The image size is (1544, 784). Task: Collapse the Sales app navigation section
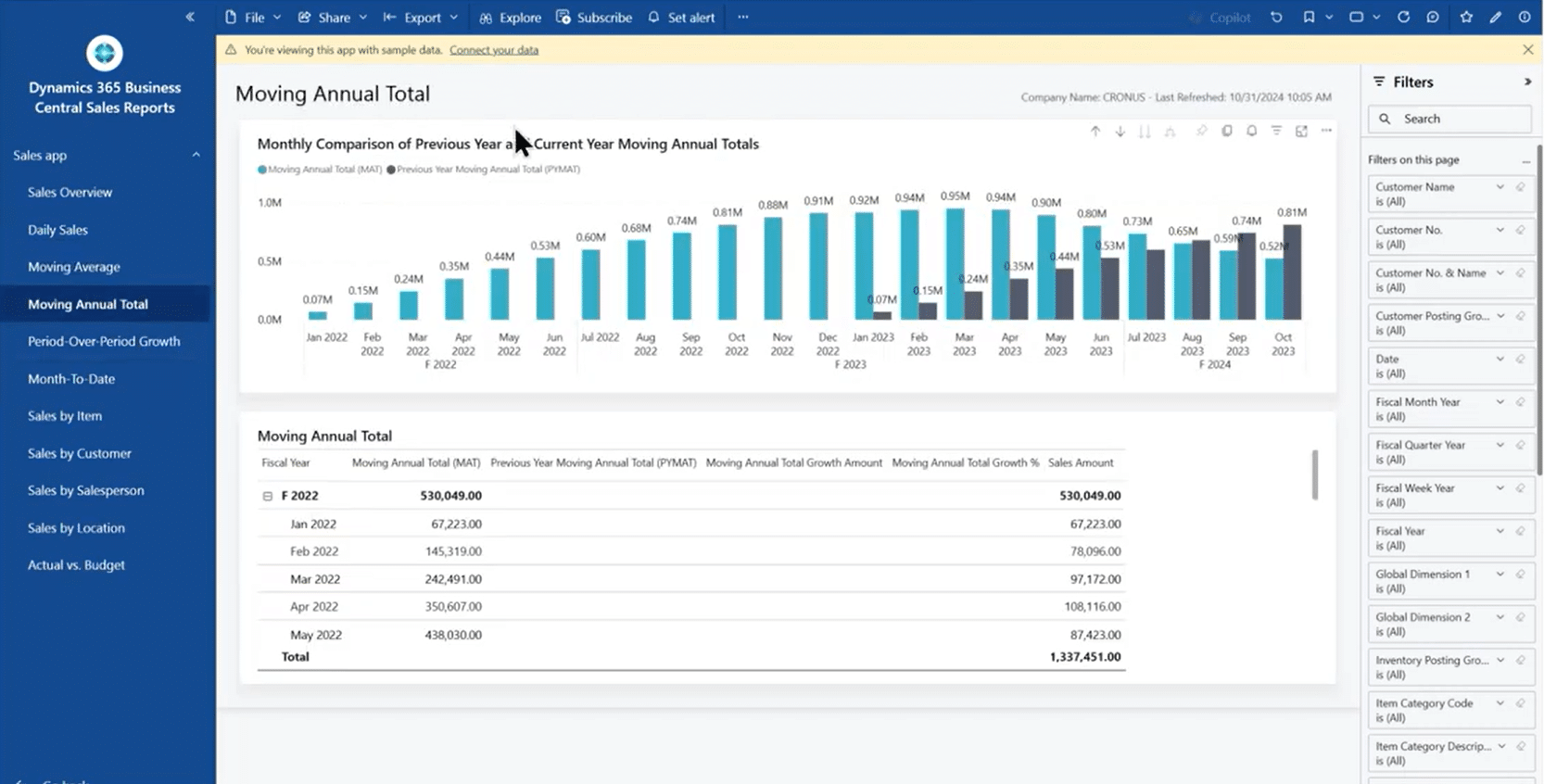[196, 155]
